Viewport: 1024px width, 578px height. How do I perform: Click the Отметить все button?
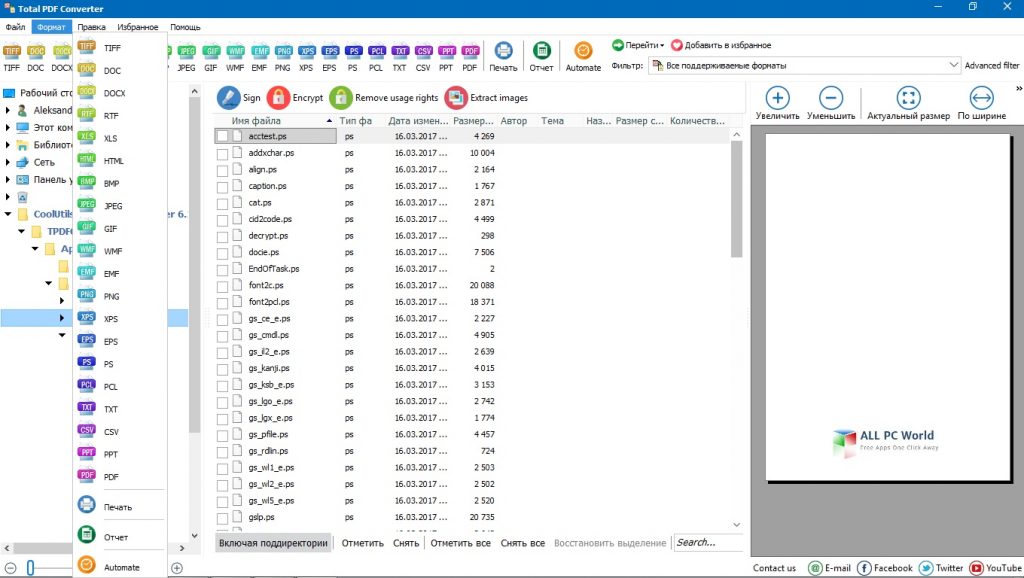[x=460, y=543]
